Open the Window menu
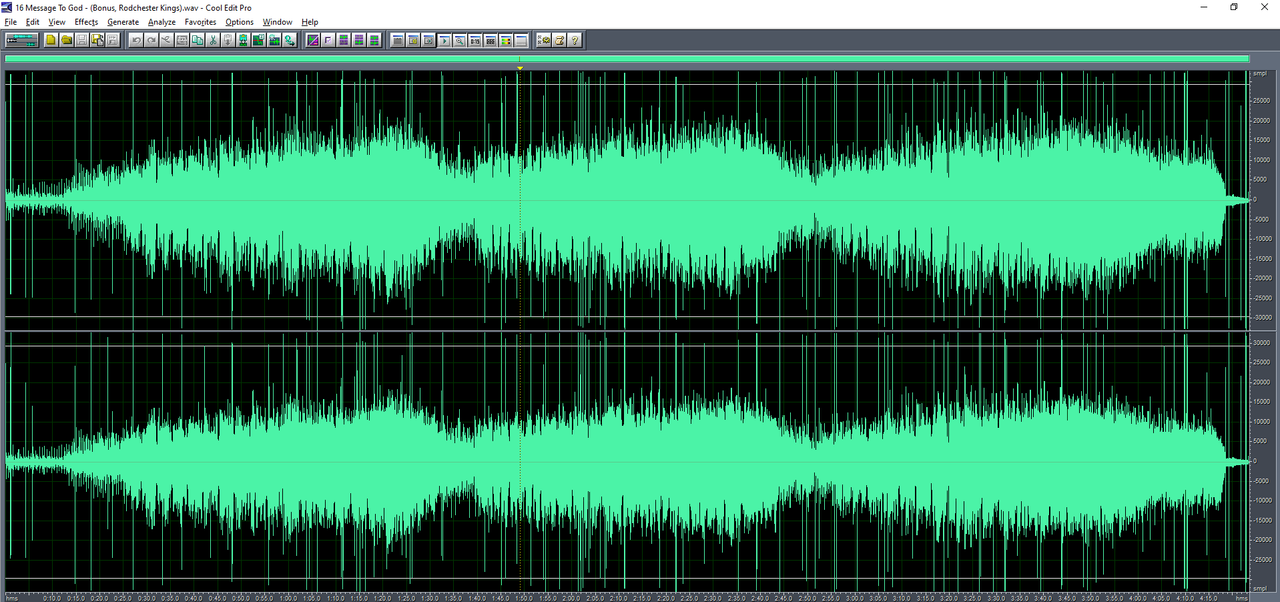 pos(277,22)
